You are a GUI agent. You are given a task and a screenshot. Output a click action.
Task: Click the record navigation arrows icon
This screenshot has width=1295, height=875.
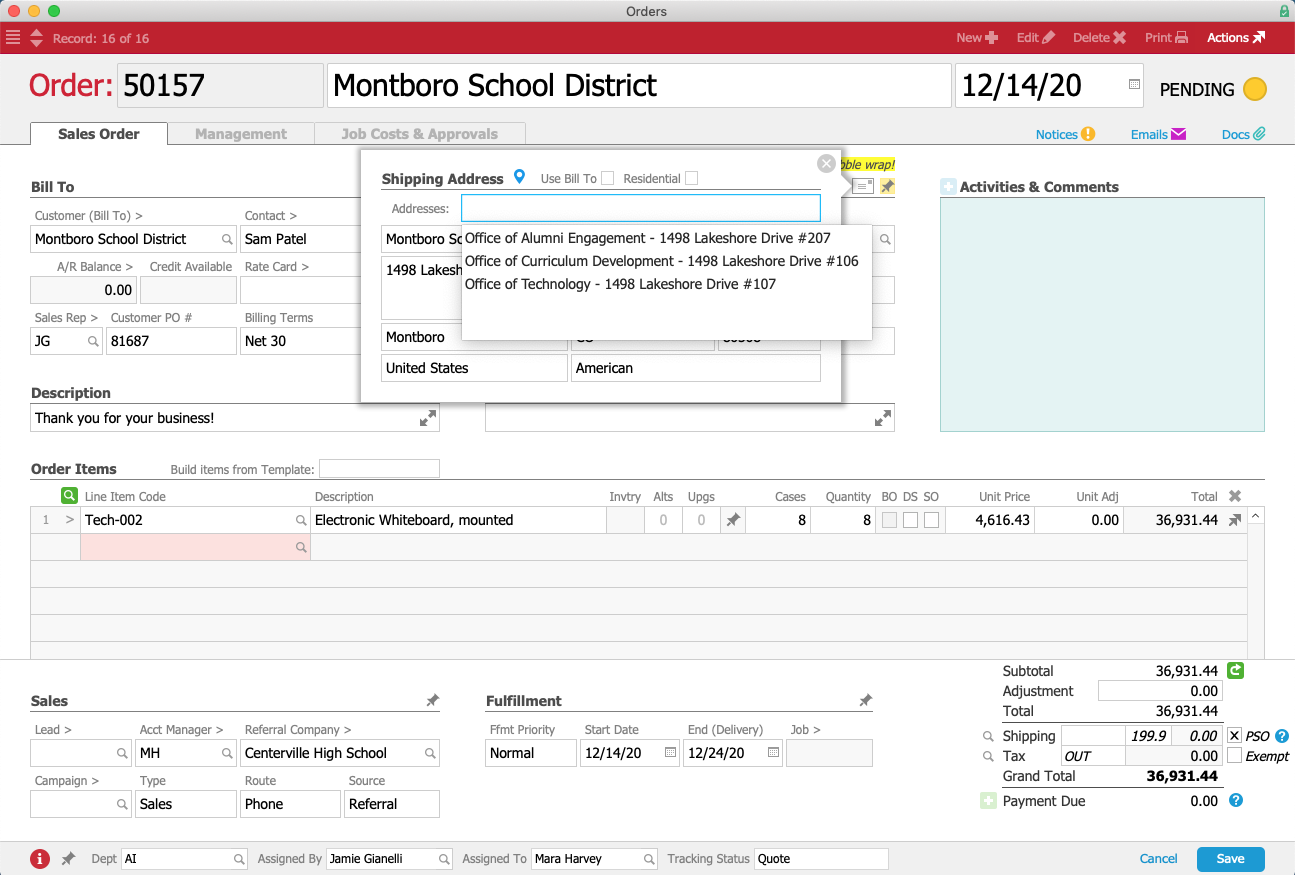pos(36,38)
